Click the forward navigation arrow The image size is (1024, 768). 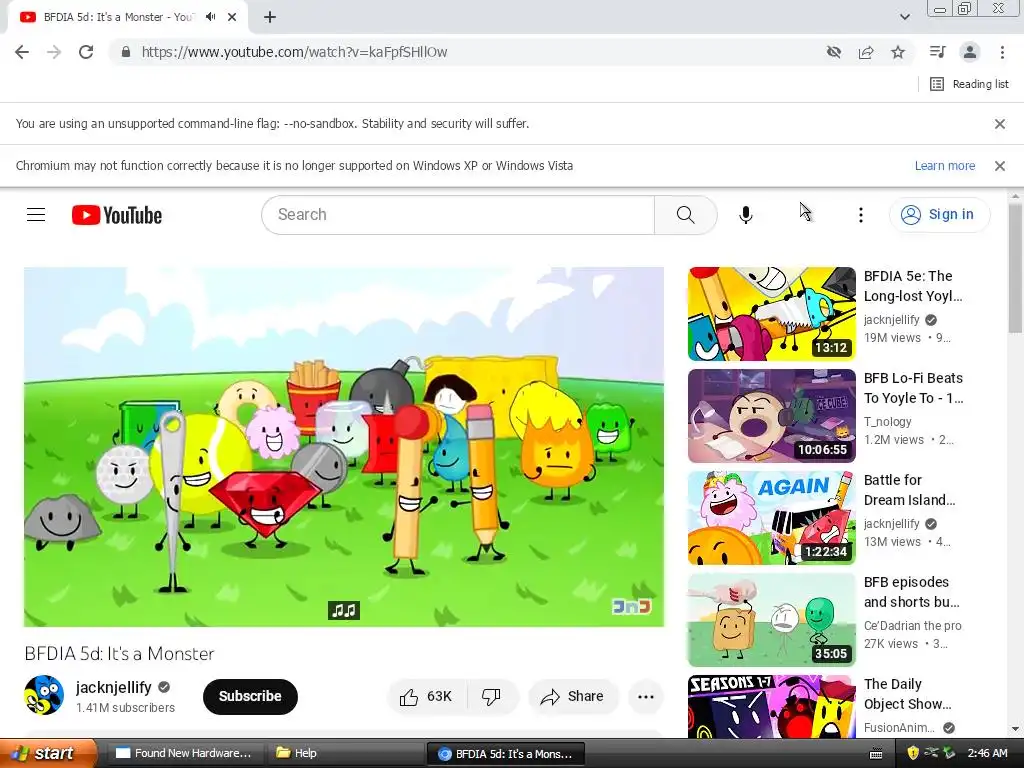pyautogui.click(x=54, y=52)
